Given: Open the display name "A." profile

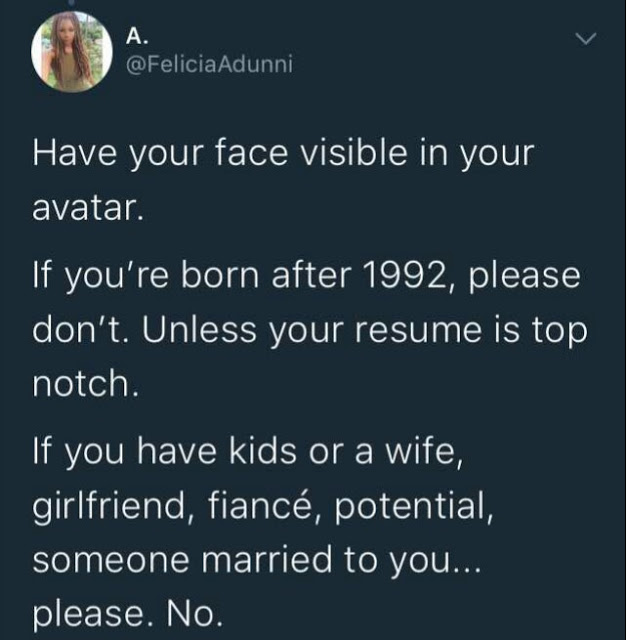Looking at the screenshot, I should (137, 36).
